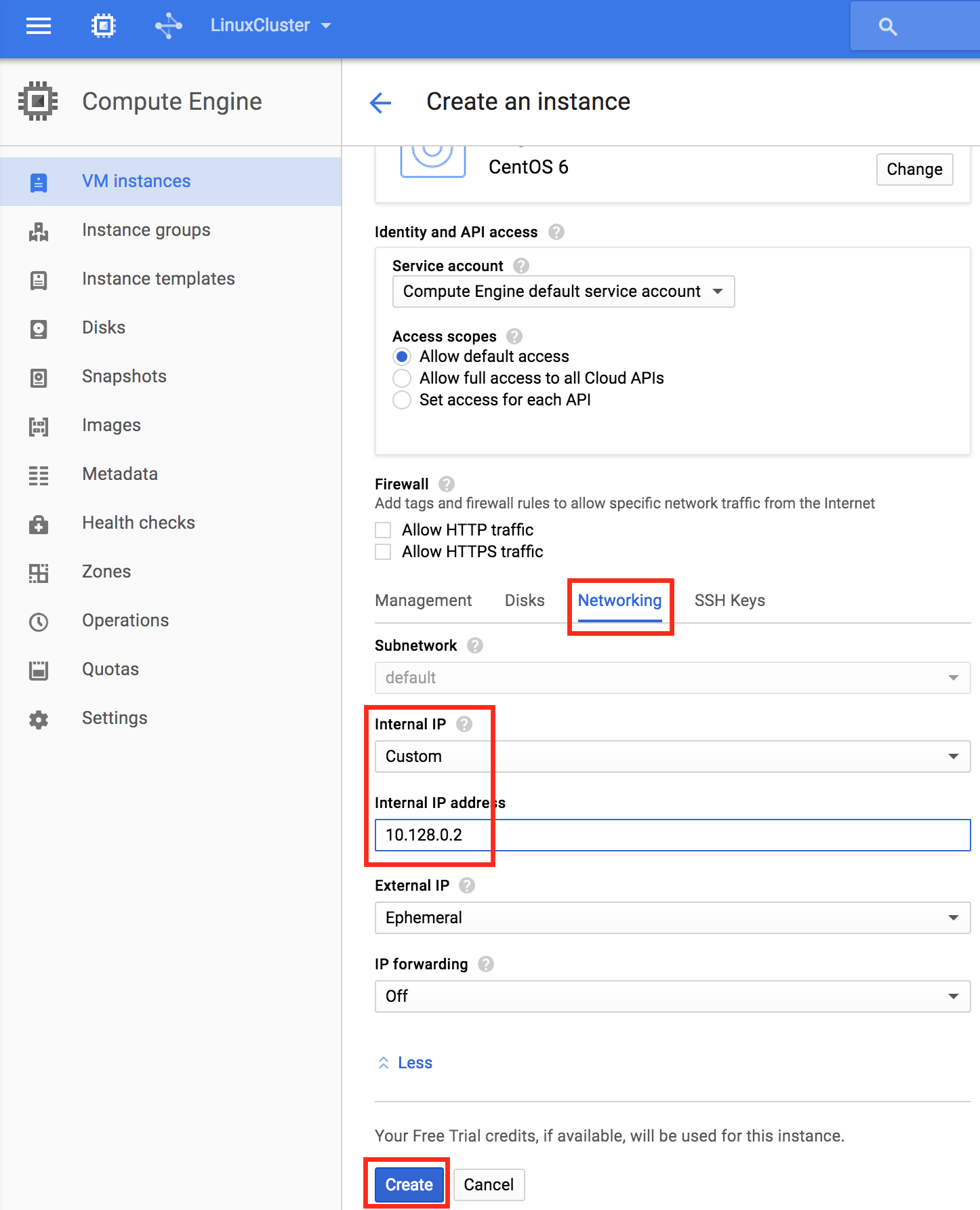
Task: Select Allow full access to all Cloud APIs
Action: pos(402,378)
